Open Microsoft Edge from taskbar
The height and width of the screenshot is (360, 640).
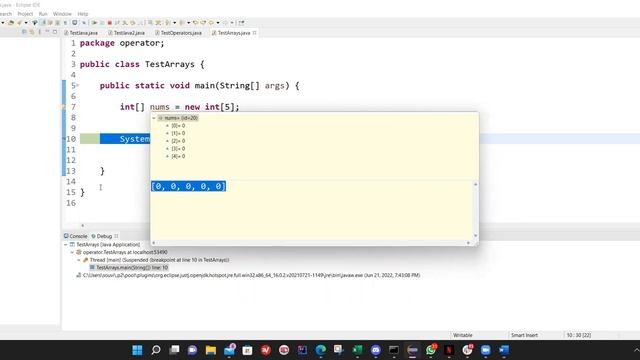click(x=321, y=350)
